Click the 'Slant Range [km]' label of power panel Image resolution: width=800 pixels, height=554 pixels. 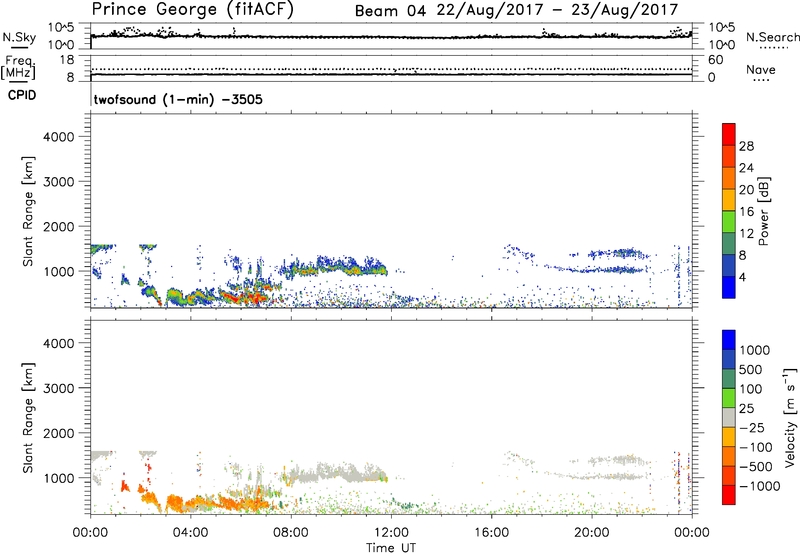28,211
